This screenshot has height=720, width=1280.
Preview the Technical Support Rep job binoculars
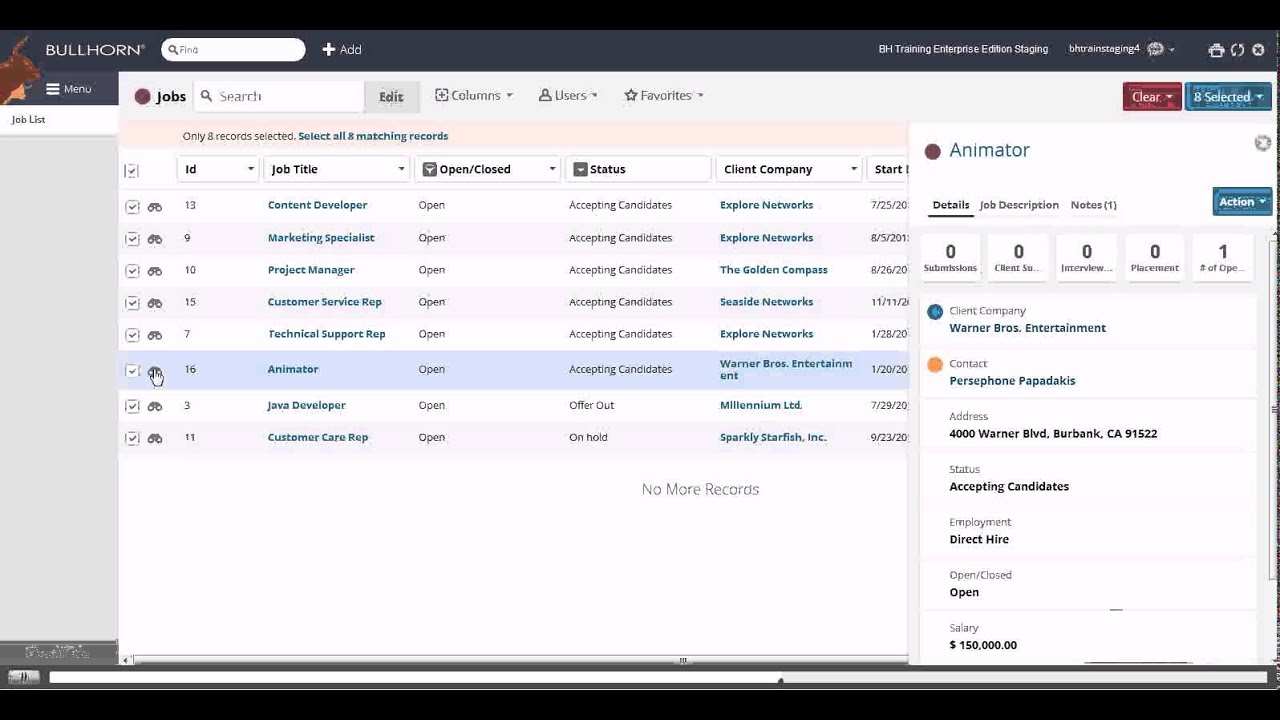click(155, 335)
